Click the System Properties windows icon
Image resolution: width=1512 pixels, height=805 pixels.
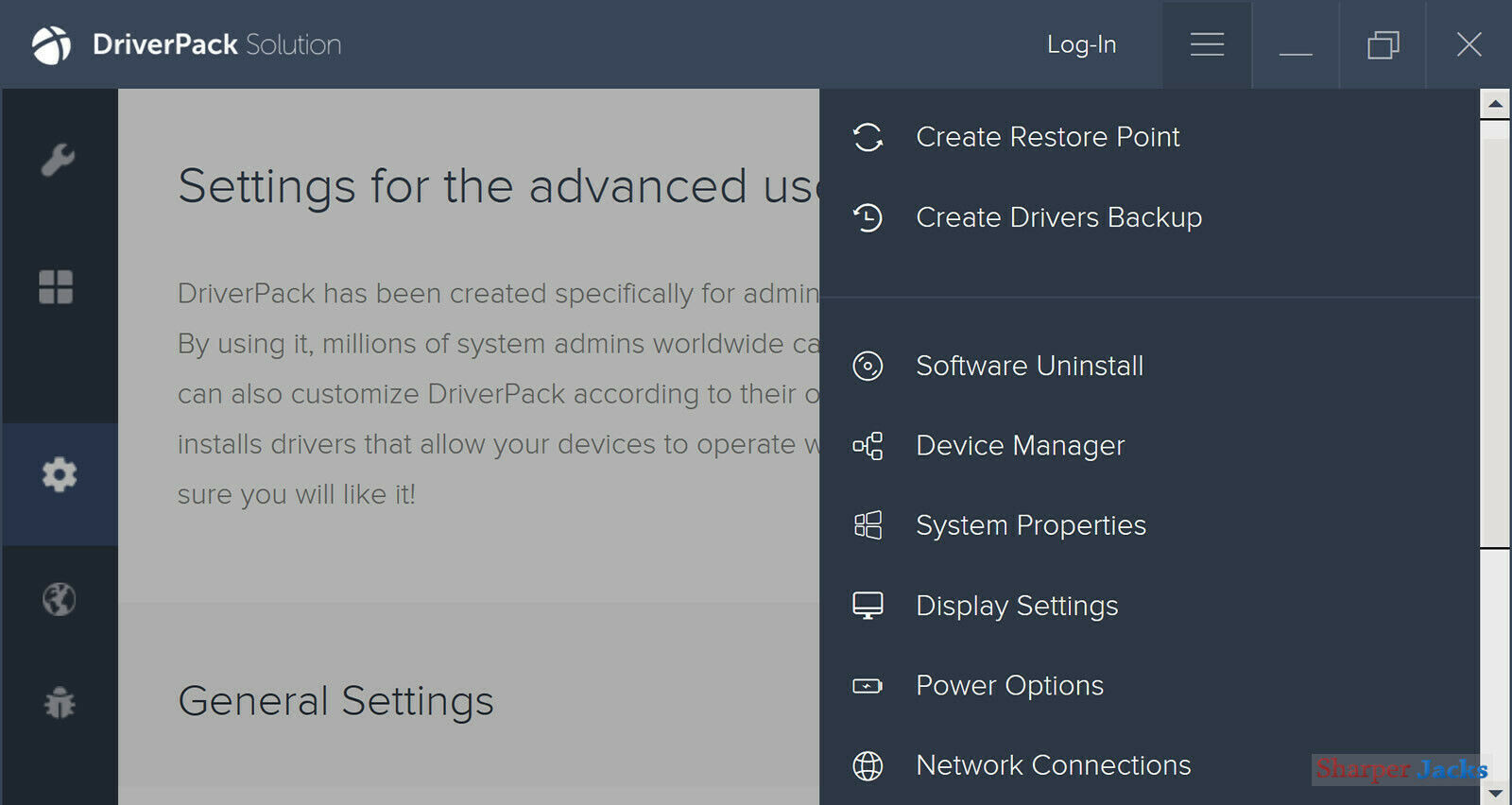pyautogui.click(x=868, y=525)
